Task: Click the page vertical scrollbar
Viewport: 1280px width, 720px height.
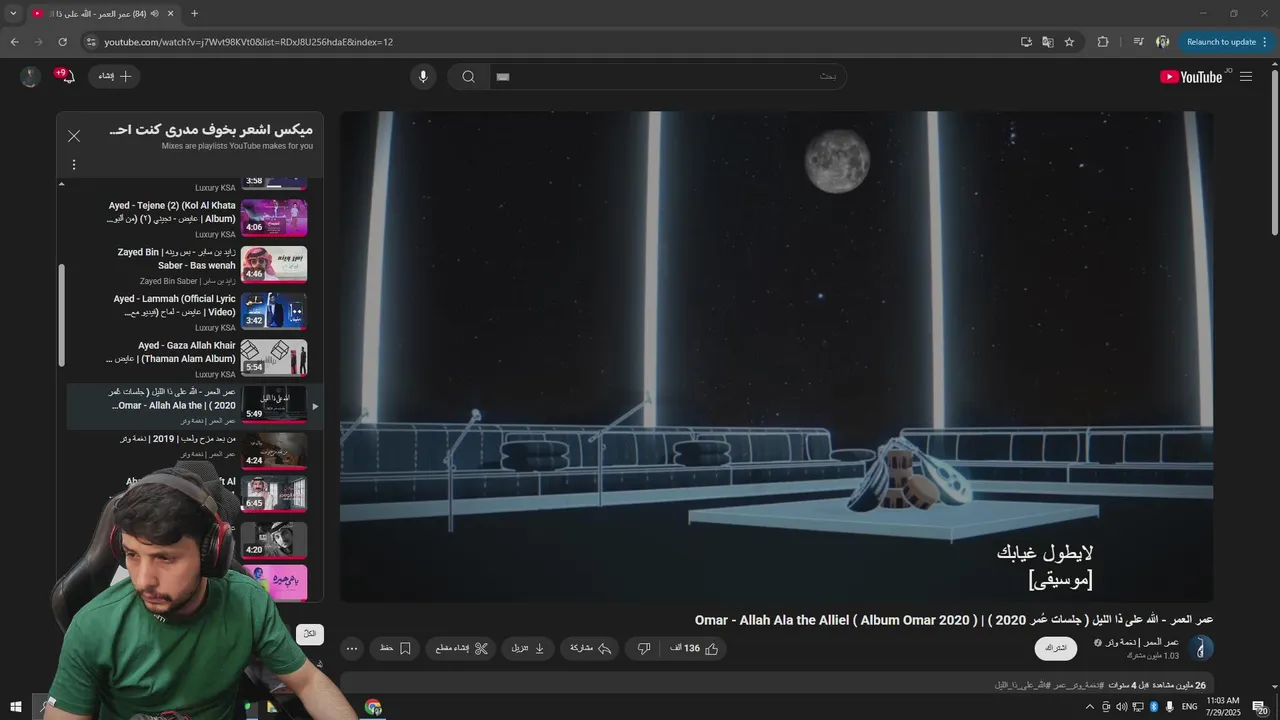Action: [x=1274, y=150]
